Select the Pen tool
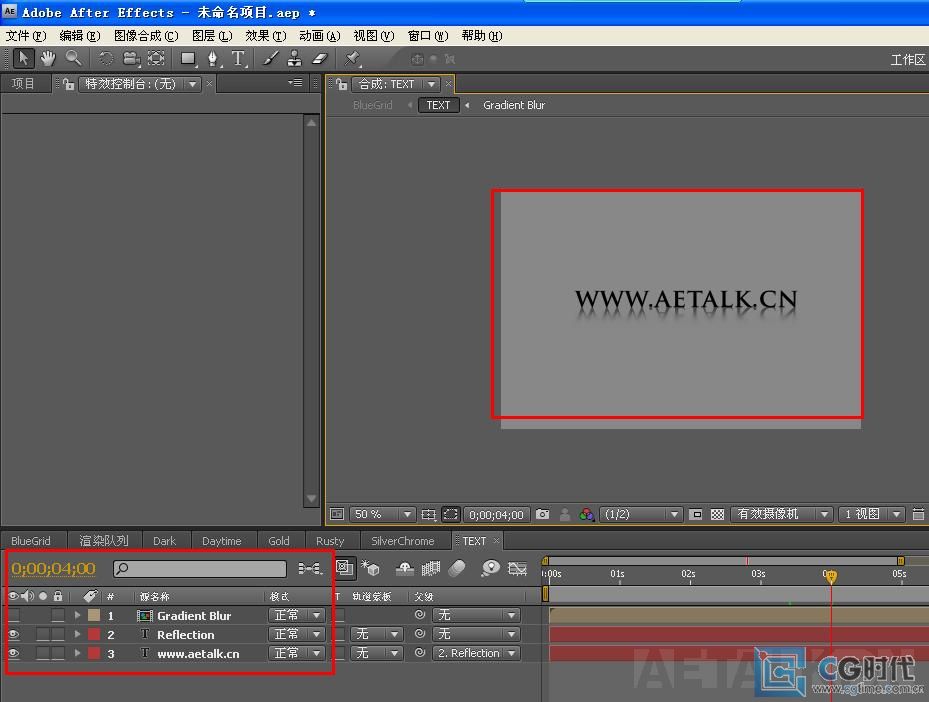 coord(213,58)
